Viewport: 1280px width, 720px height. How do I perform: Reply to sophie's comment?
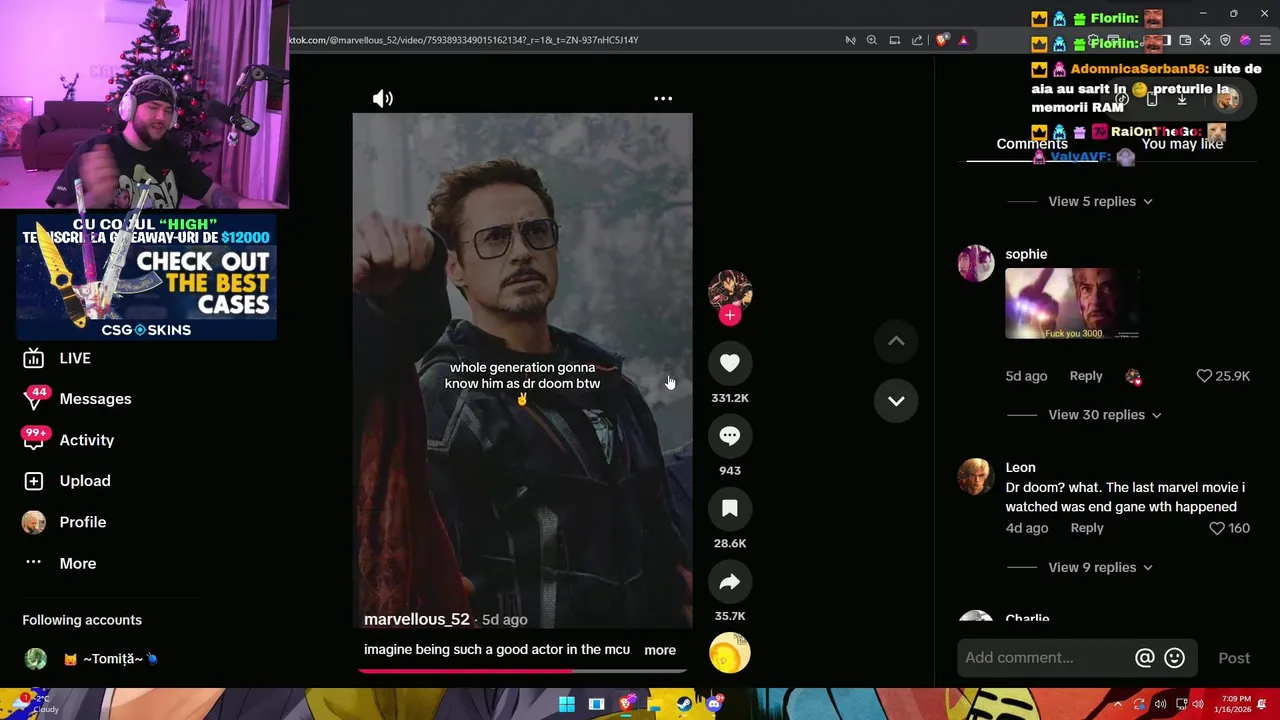click(1086, 376)
